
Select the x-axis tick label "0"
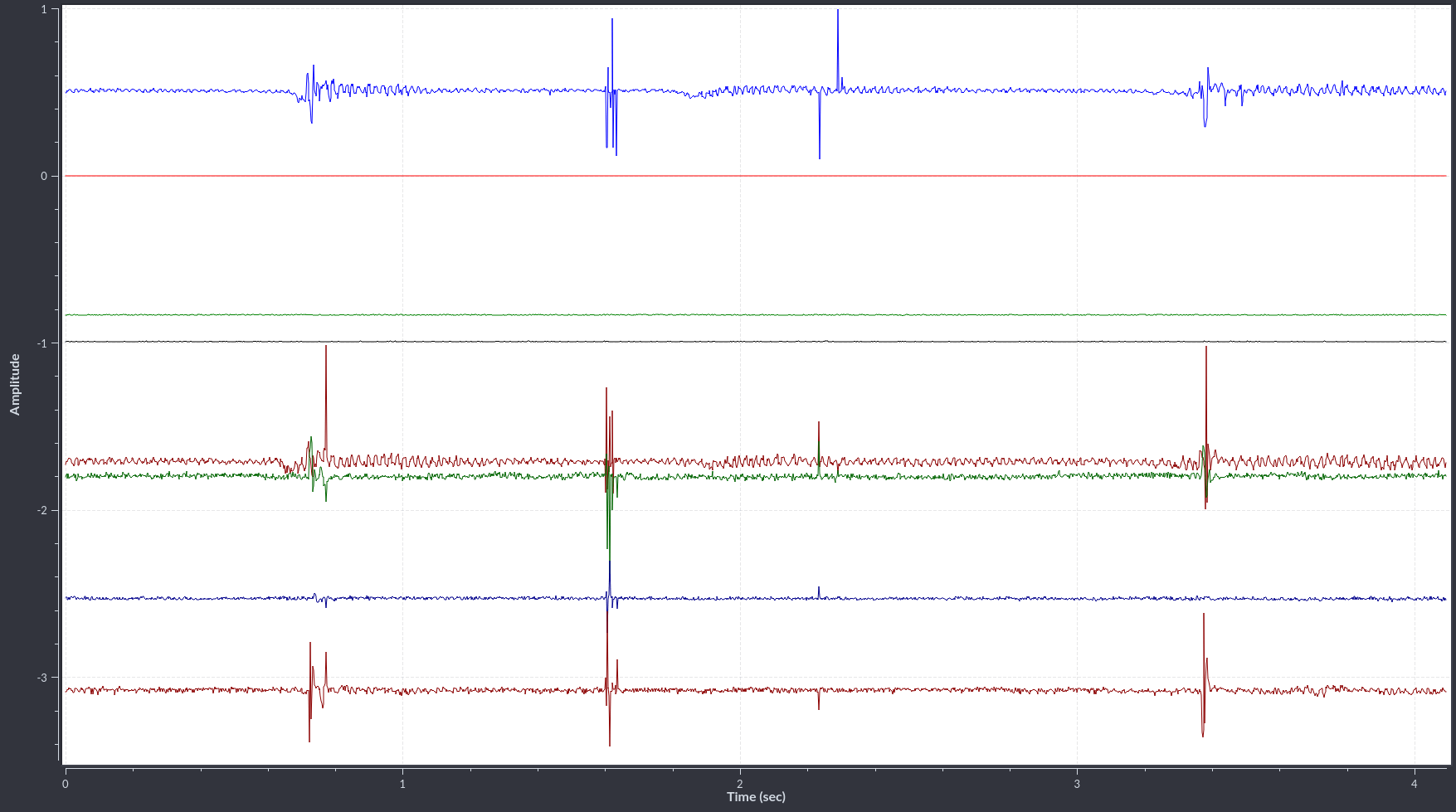pyautogui.click(x=66, y=784)
